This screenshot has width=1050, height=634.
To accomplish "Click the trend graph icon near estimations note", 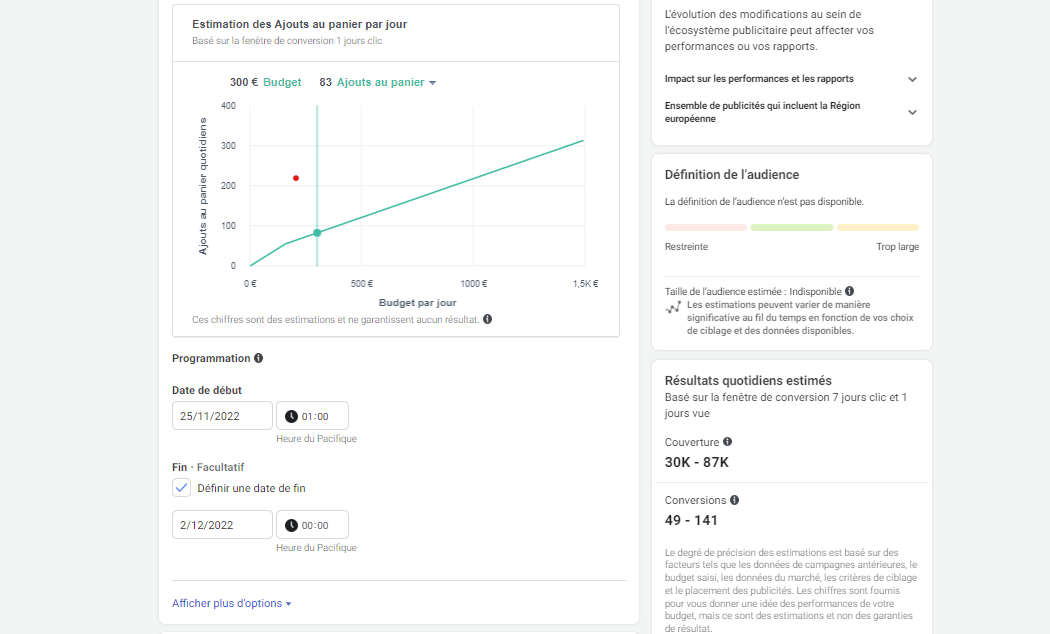I will [x=673, y=308].
